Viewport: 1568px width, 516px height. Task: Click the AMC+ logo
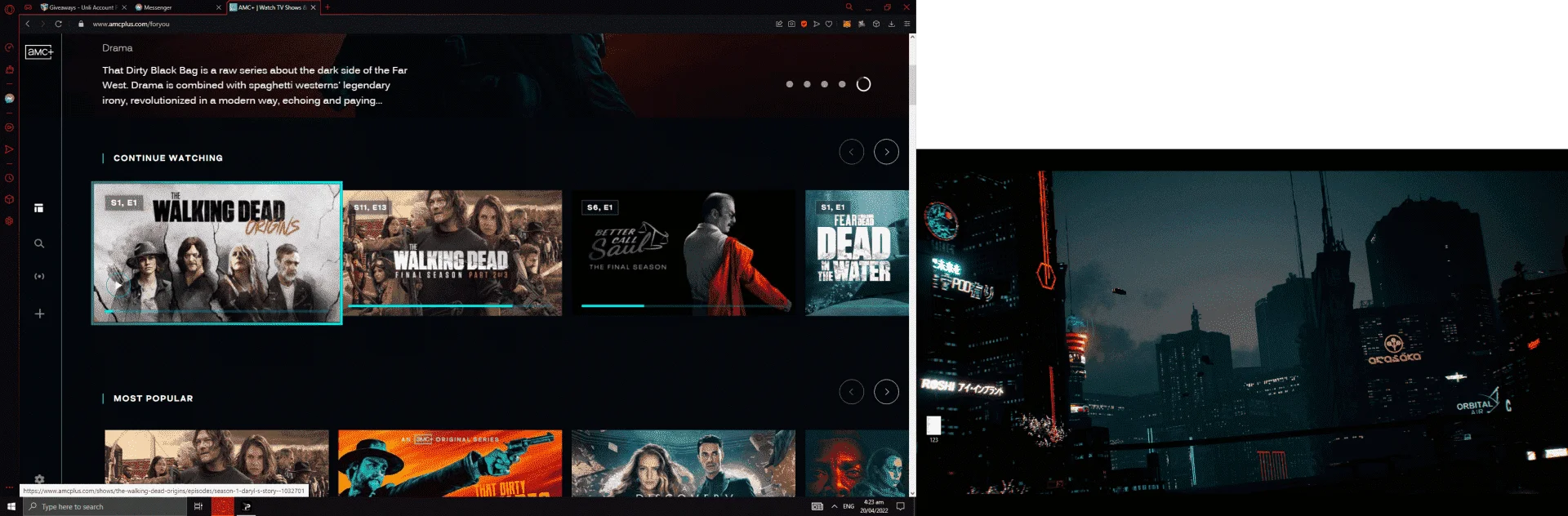pyautogui.click(x=39, y=52)
